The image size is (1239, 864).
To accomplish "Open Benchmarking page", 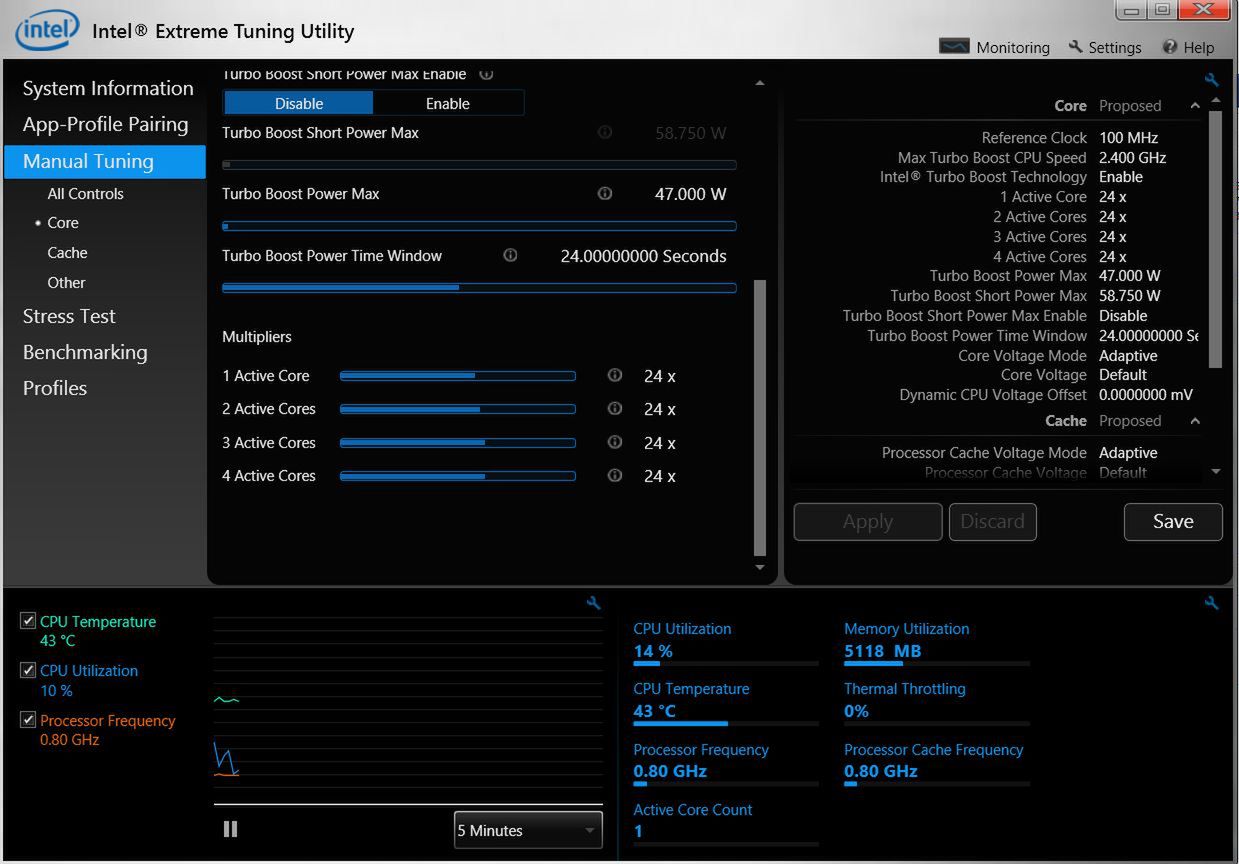I will point(85,352).
